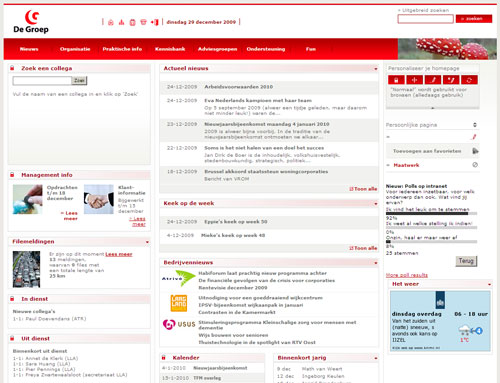Open the Kennisbank menu item

(x=170, y=49)
